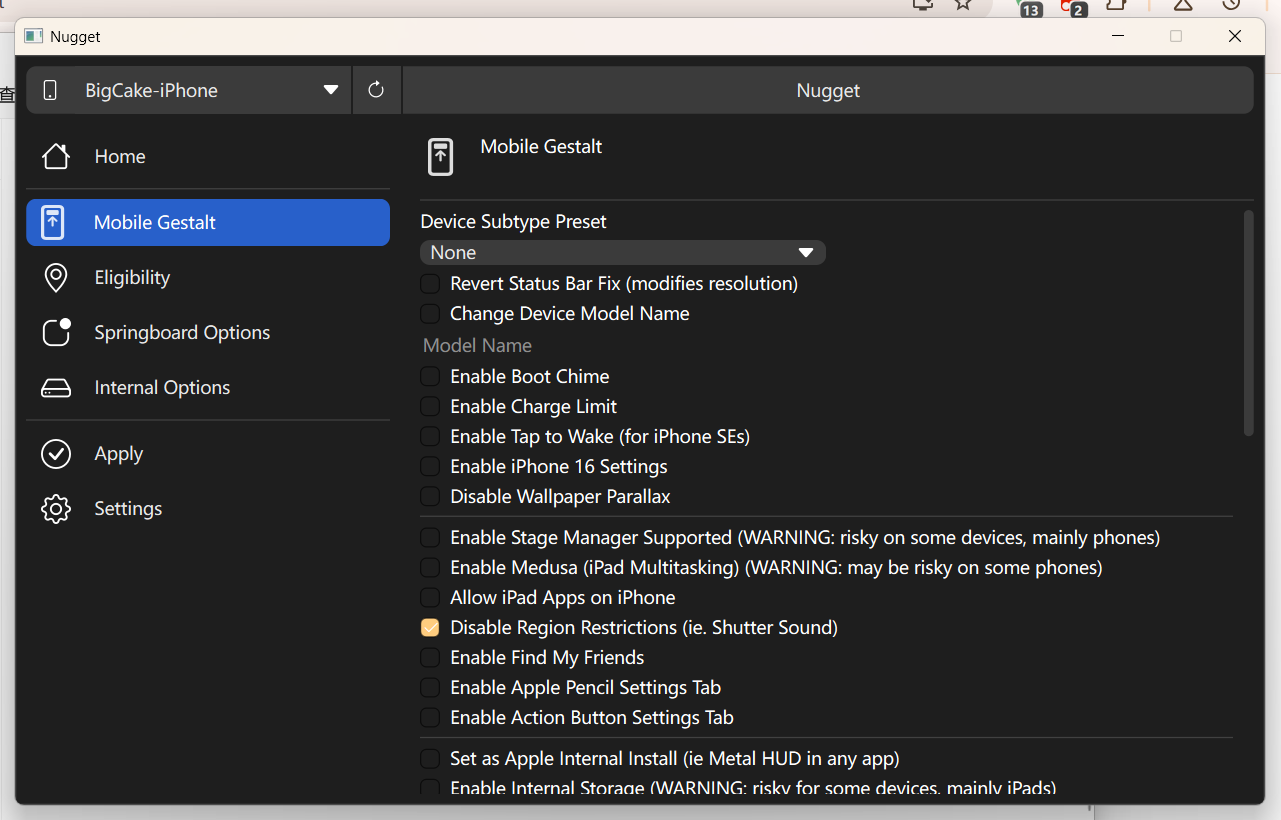Click the bookmark star icon in the browser behind
1281x820 pixels.
963,5
